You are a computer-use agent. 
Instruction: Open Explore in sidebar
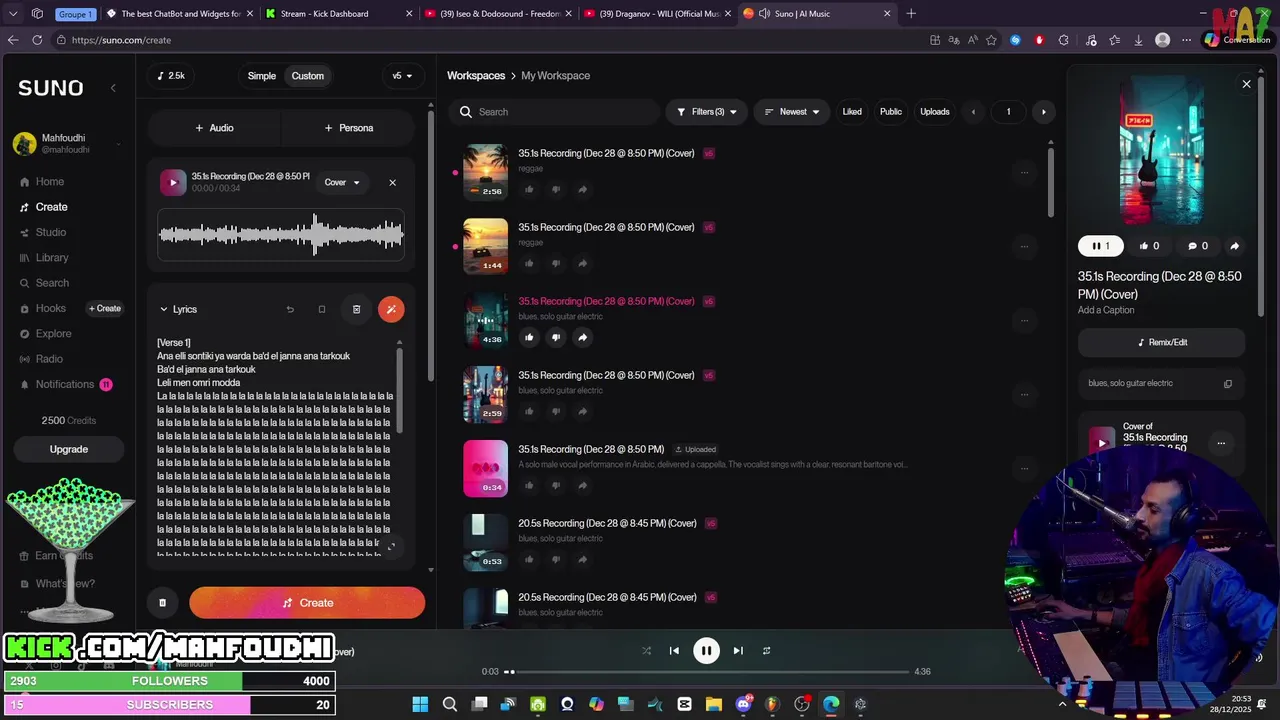pos(53,334)
